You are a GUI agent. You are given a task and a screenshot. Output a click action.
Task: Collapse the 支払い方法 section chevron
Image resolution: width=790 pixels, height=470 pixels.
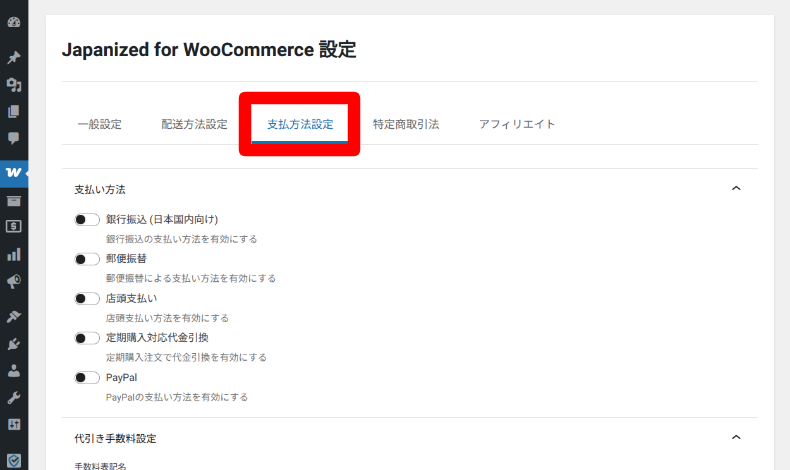pos(736,188)
